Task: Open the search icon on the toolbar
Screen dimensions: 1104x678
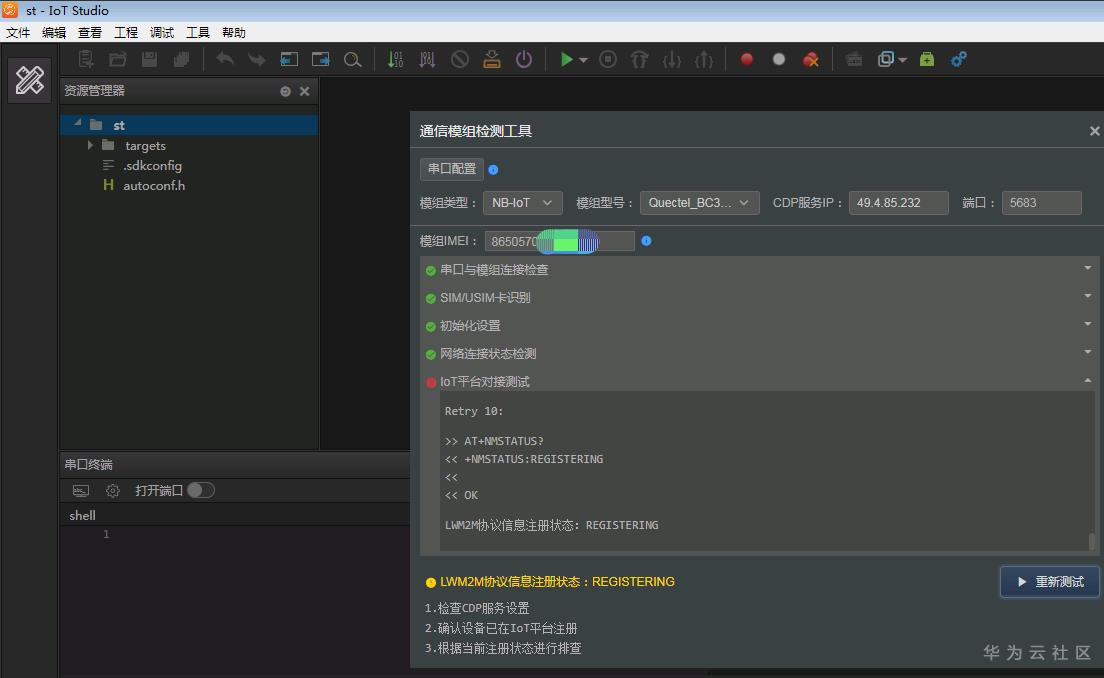Action: [x=353, y=59]
